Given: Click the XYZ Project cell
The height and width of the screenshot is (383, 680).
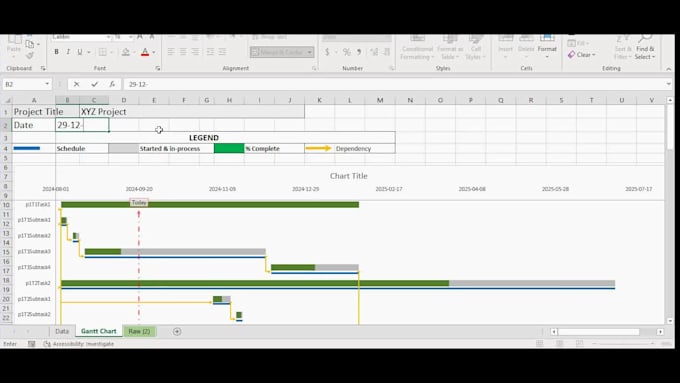Looking at the screenshot, I should point(192,111).
